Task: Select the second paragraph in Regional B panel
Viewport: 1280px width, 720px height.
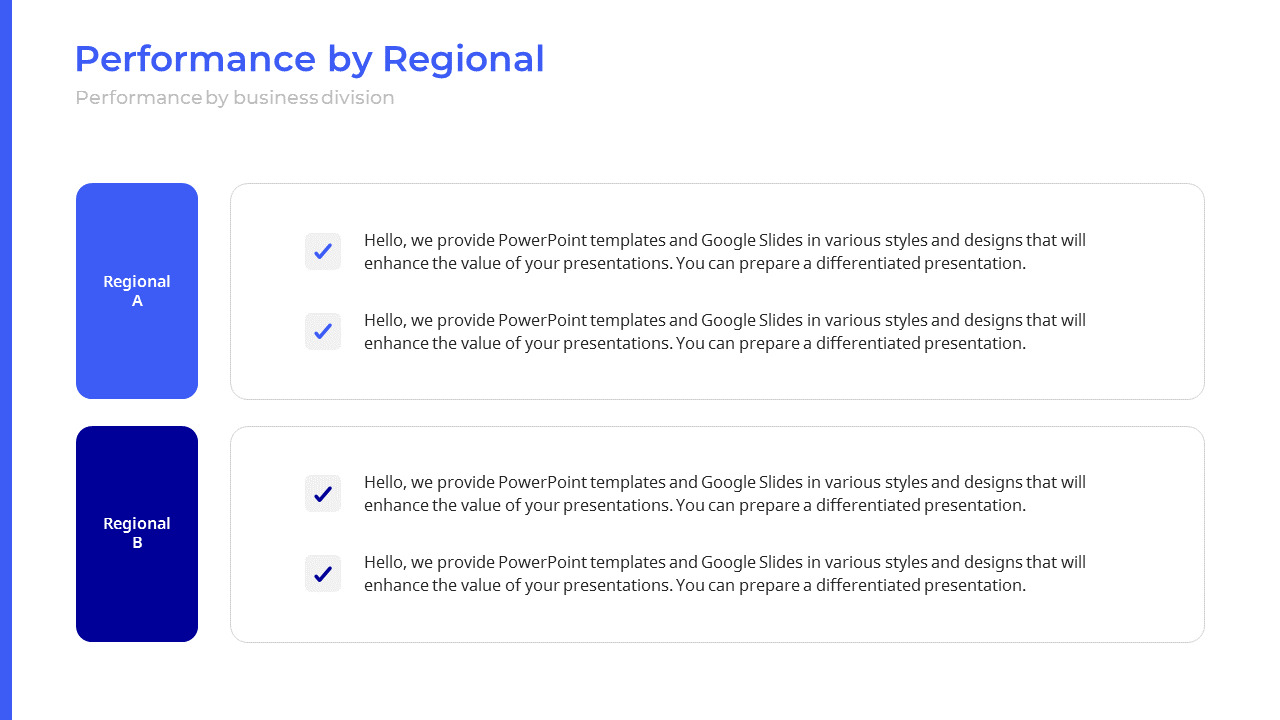Action: coord(724,574)
